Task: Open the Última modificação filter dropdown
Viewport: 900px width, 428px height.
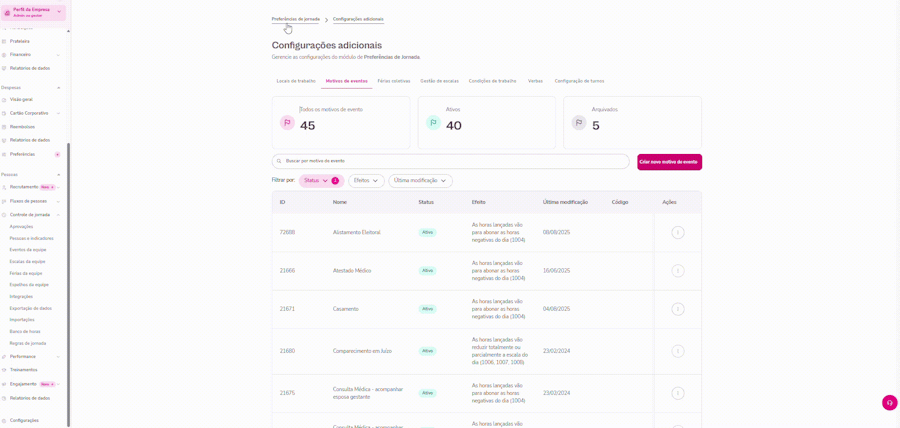Action: (420, 180)
